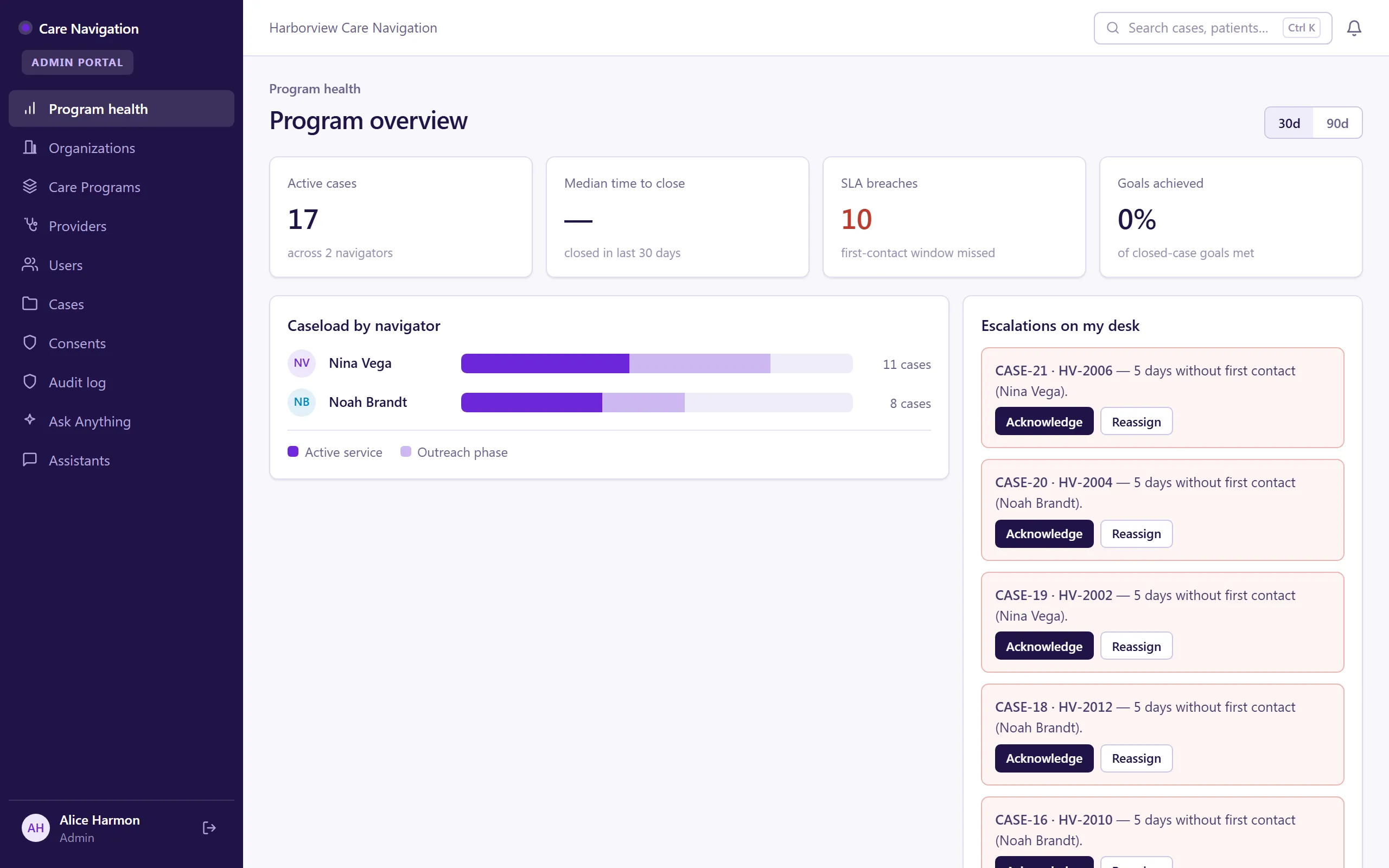
Task: Click Nina Vega's NV avatar
Action: pos(301,363)
